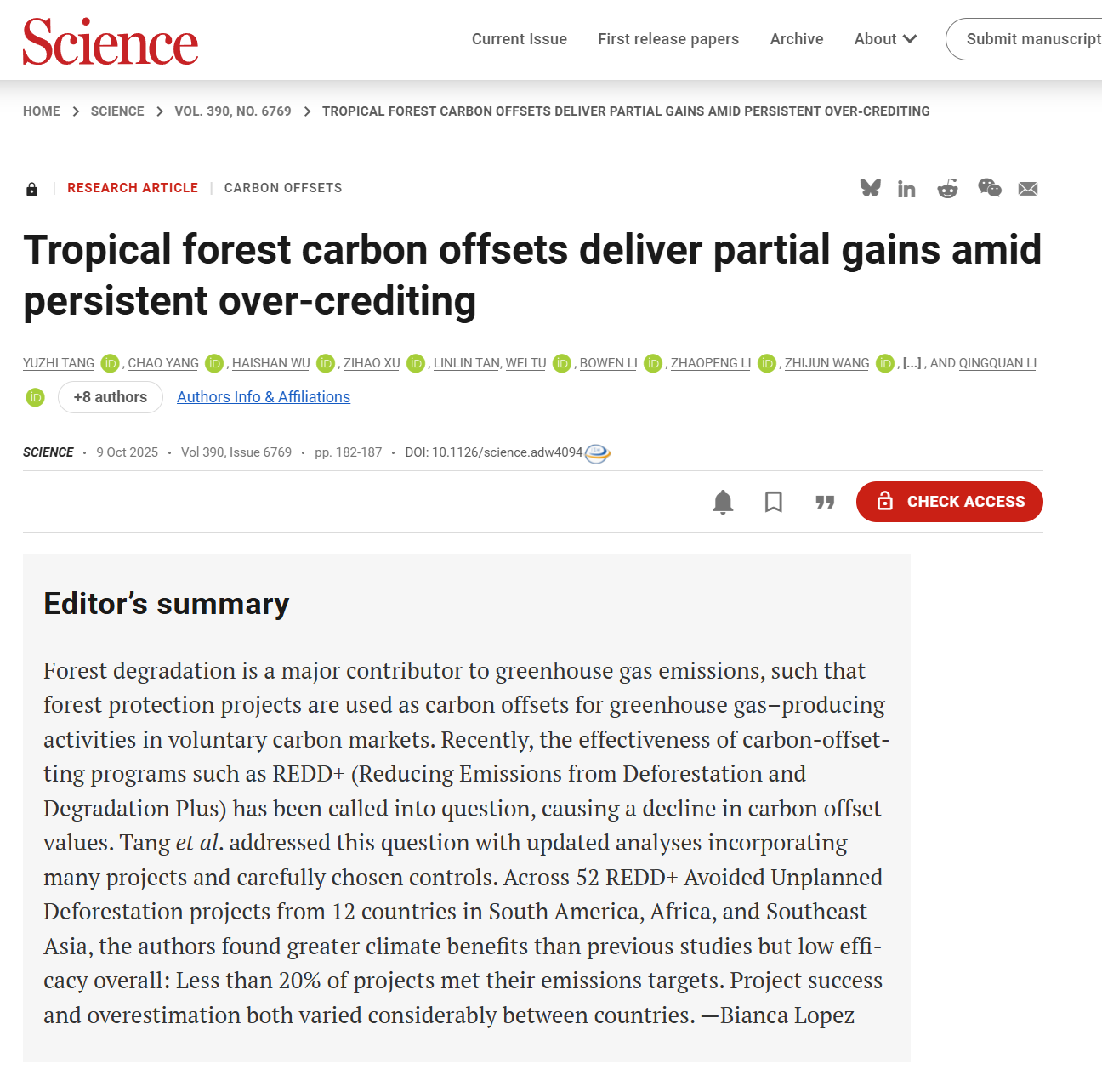Open the Current Issue menu item
The width and height of the screenshot is (1102, 1092).
[x=520, y=39]
